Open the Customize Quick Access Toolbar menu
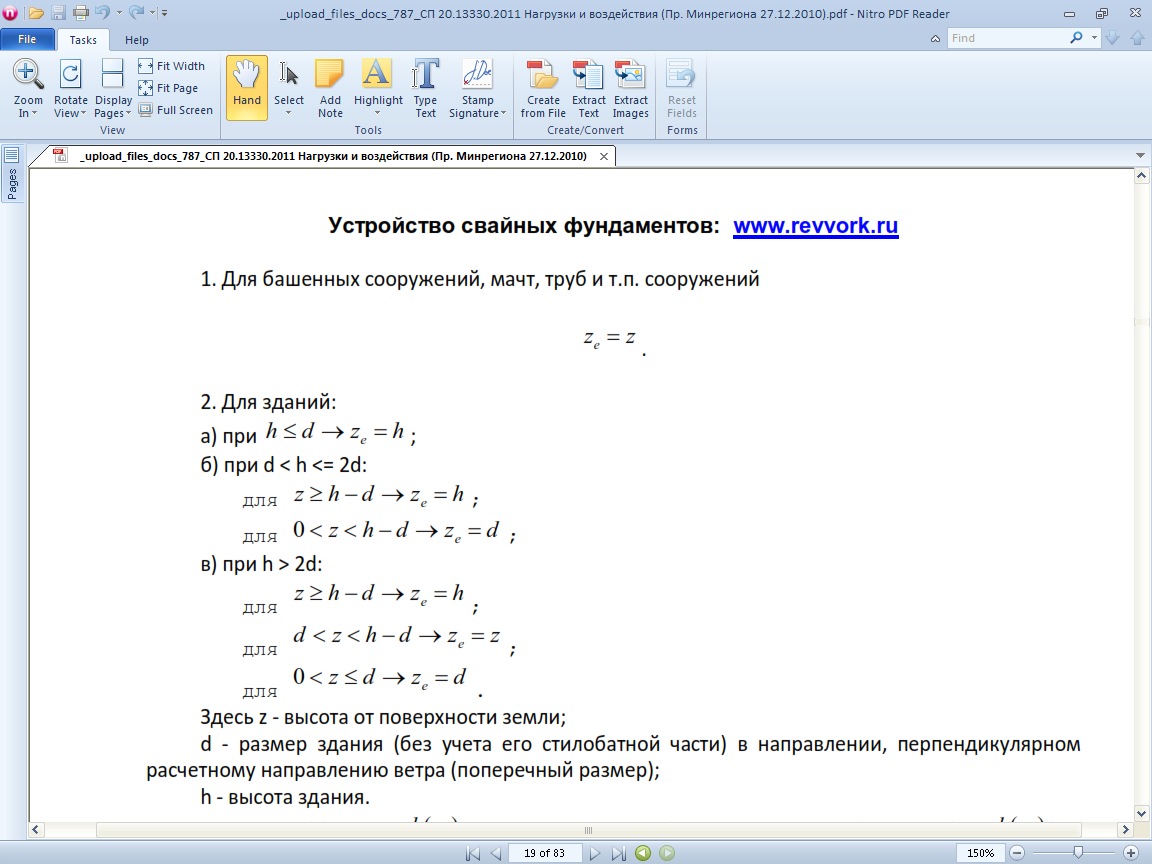 click(x=165, y=13)
